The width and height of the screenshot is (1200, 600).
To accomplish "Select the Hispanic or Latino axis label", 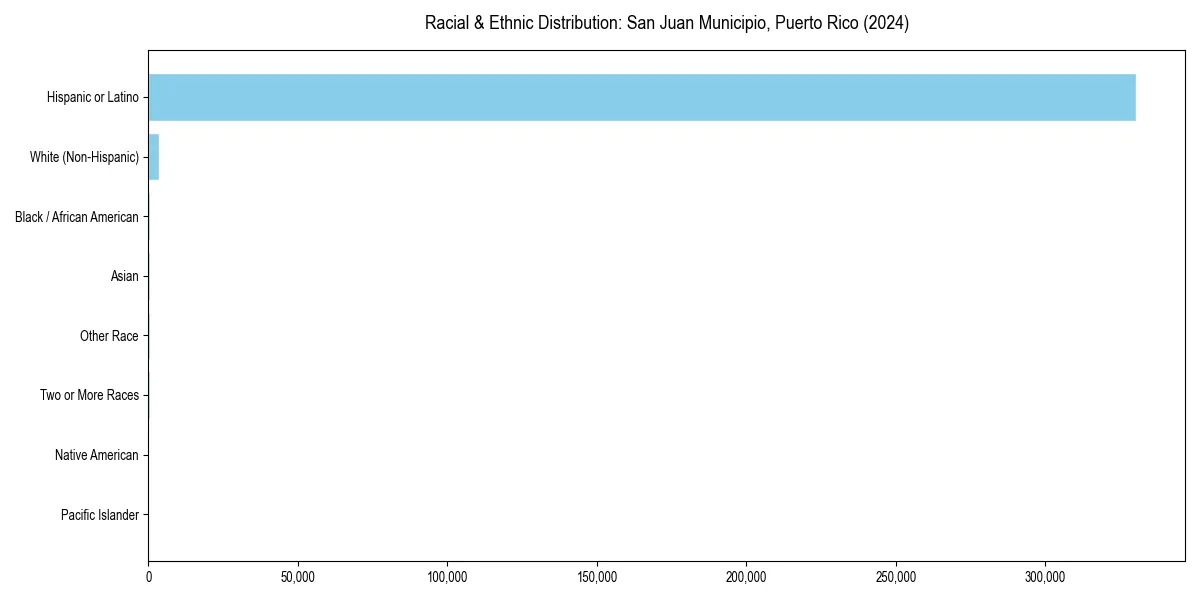I will pyautogui.click(x=92, y=97).
